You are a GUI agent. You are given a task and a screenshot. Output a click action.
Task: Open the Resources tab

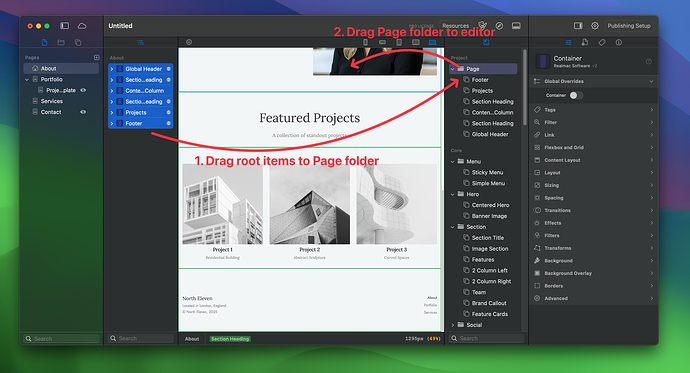[x=455, y=26]
